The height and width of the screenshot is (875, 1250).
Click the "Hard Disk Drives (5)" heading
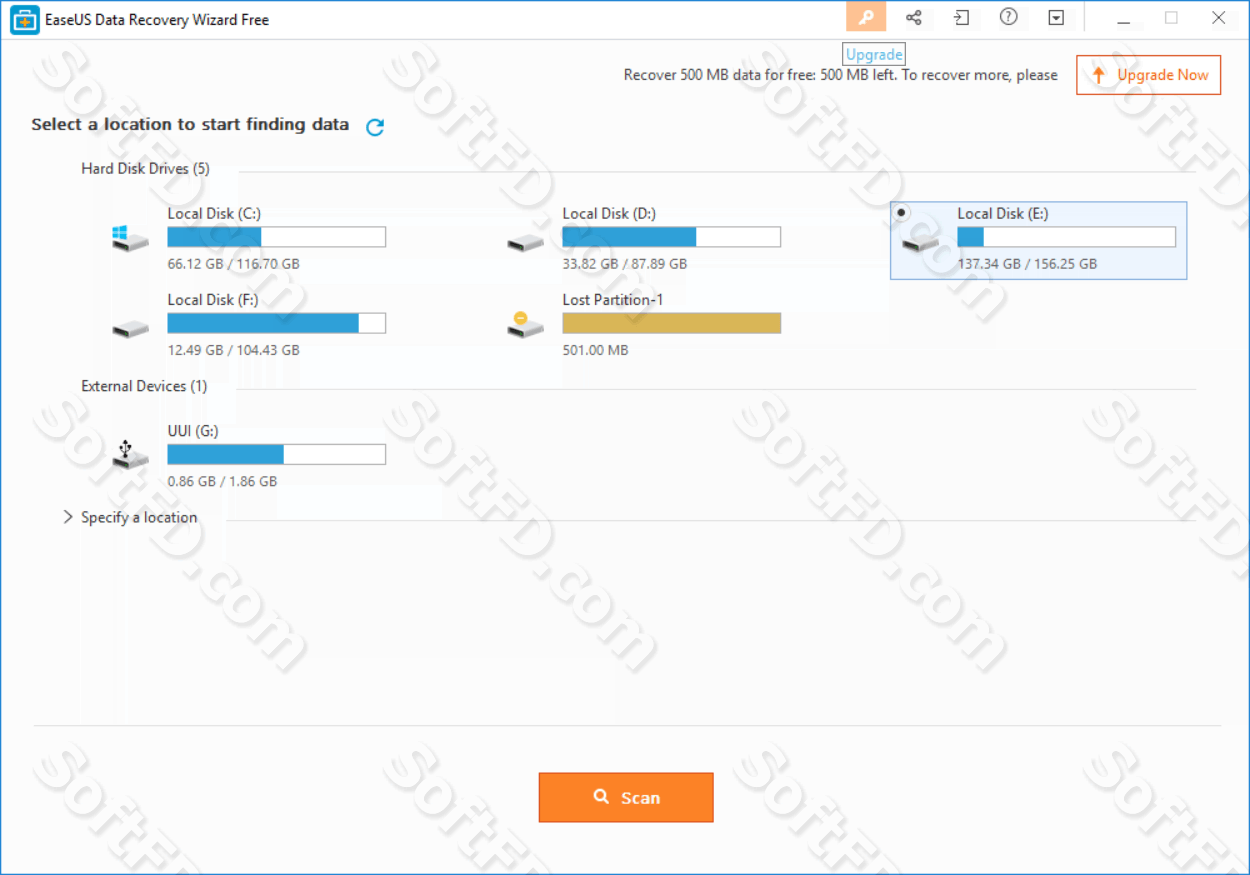coord(146,168)
